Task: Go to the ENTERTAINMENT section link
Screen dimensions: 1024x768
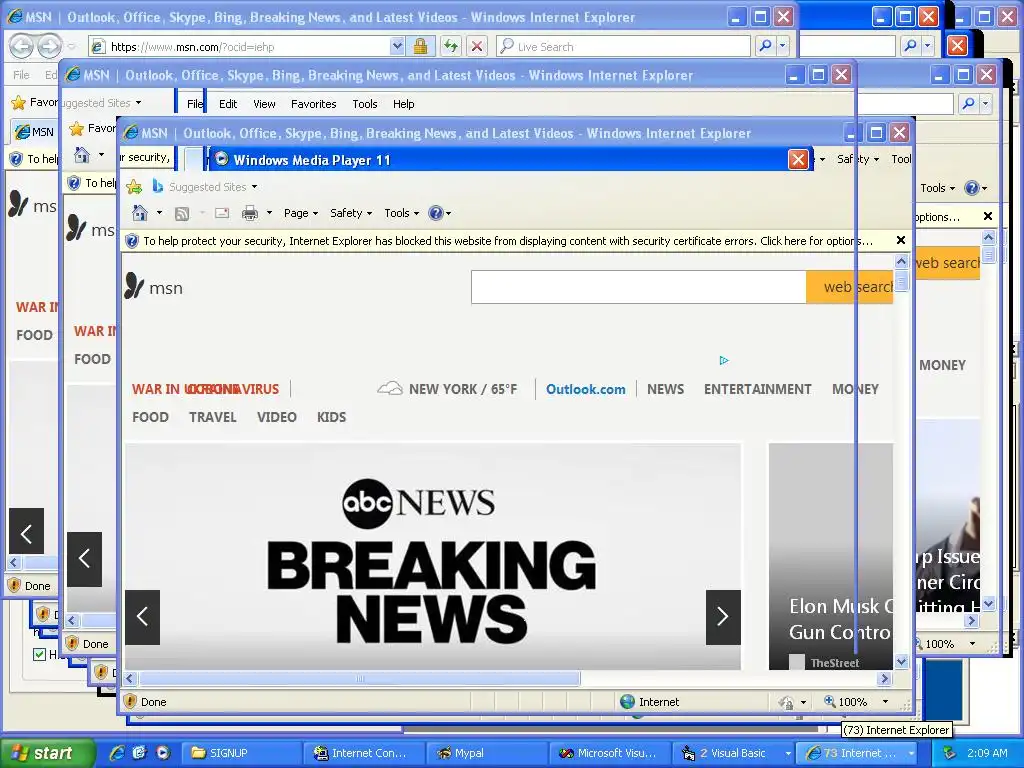Action: pos(757,389)
